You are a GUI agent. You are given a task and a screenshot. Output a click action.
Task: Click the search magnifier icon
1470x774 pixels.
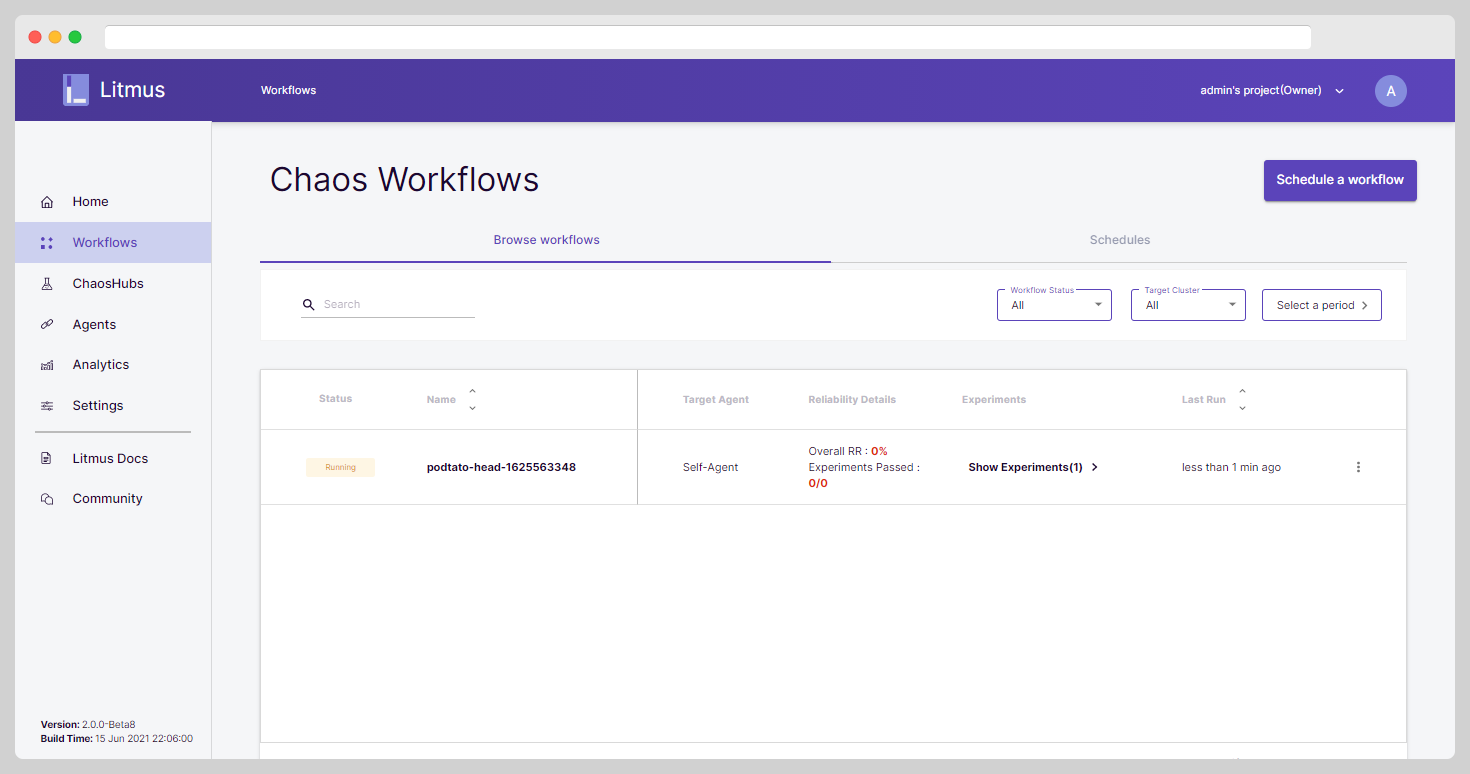pyautogui.click(x=309, y=304)
